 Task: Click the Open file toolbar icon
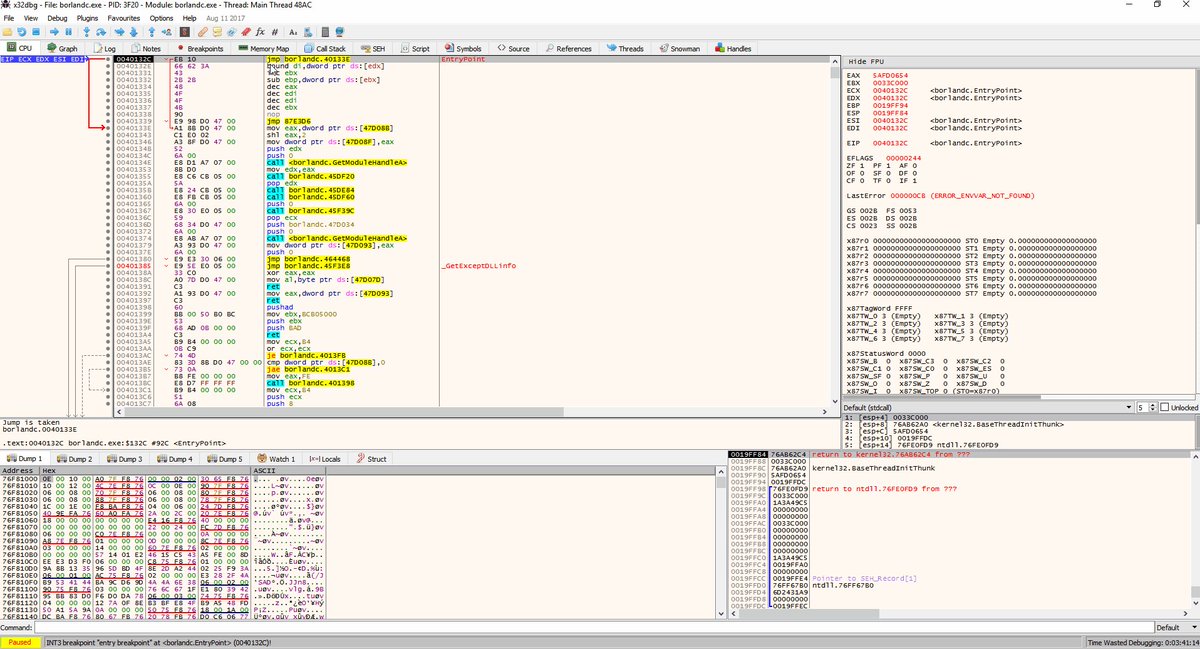click(8, 32)
